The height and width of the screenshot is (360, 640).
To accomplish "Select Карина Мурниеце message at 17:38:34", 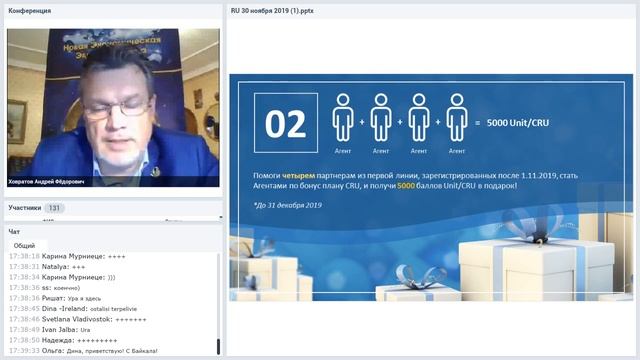I will pos(62,277).
